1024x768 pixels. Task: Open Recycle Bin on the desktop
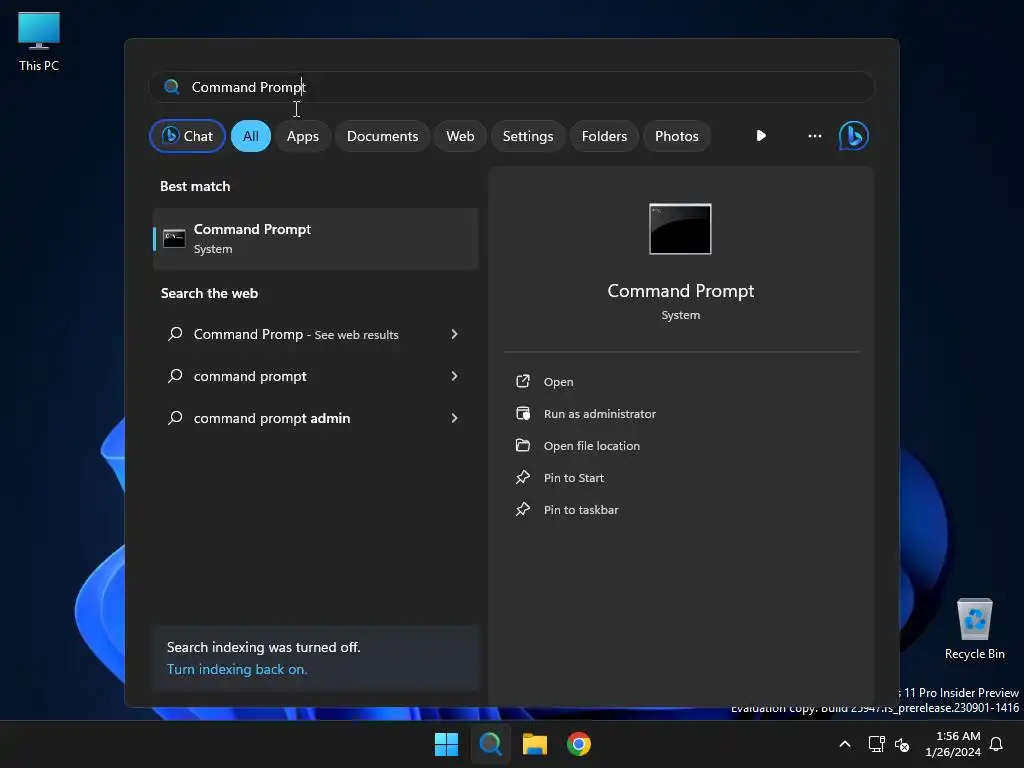[x=974, y=629]
